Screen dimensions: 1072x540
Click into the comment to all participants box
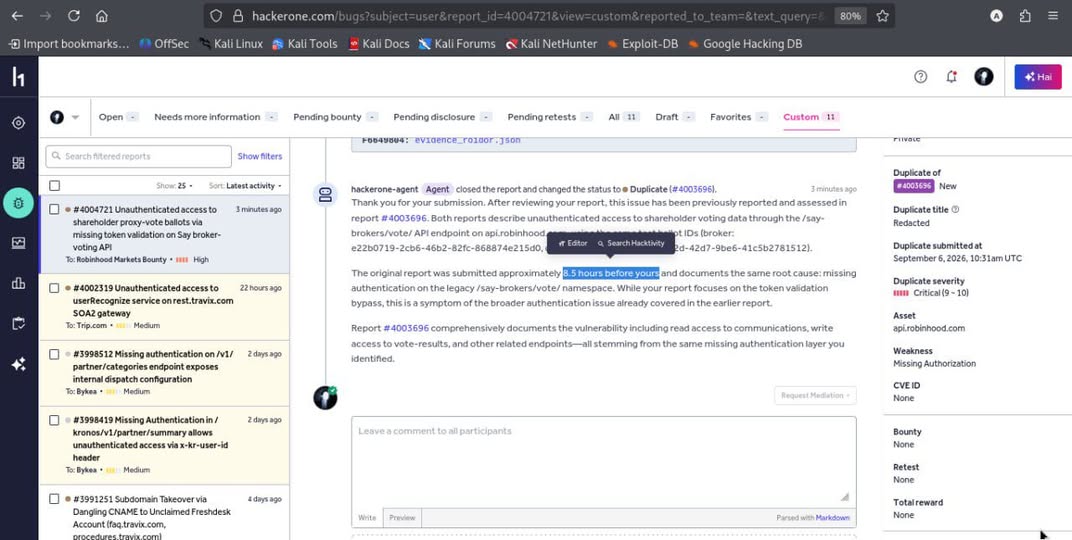(x=604, y=462)
